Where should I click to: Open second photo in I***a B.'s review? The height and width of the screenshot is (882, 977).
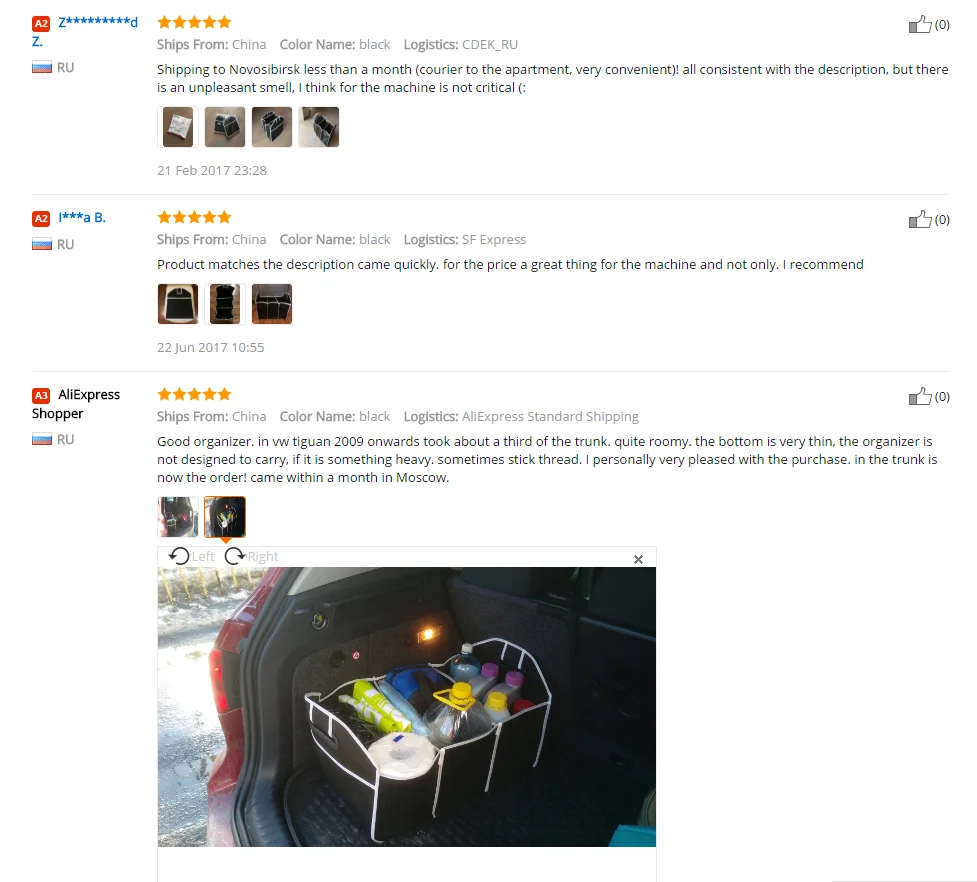(x=225, y=304)
